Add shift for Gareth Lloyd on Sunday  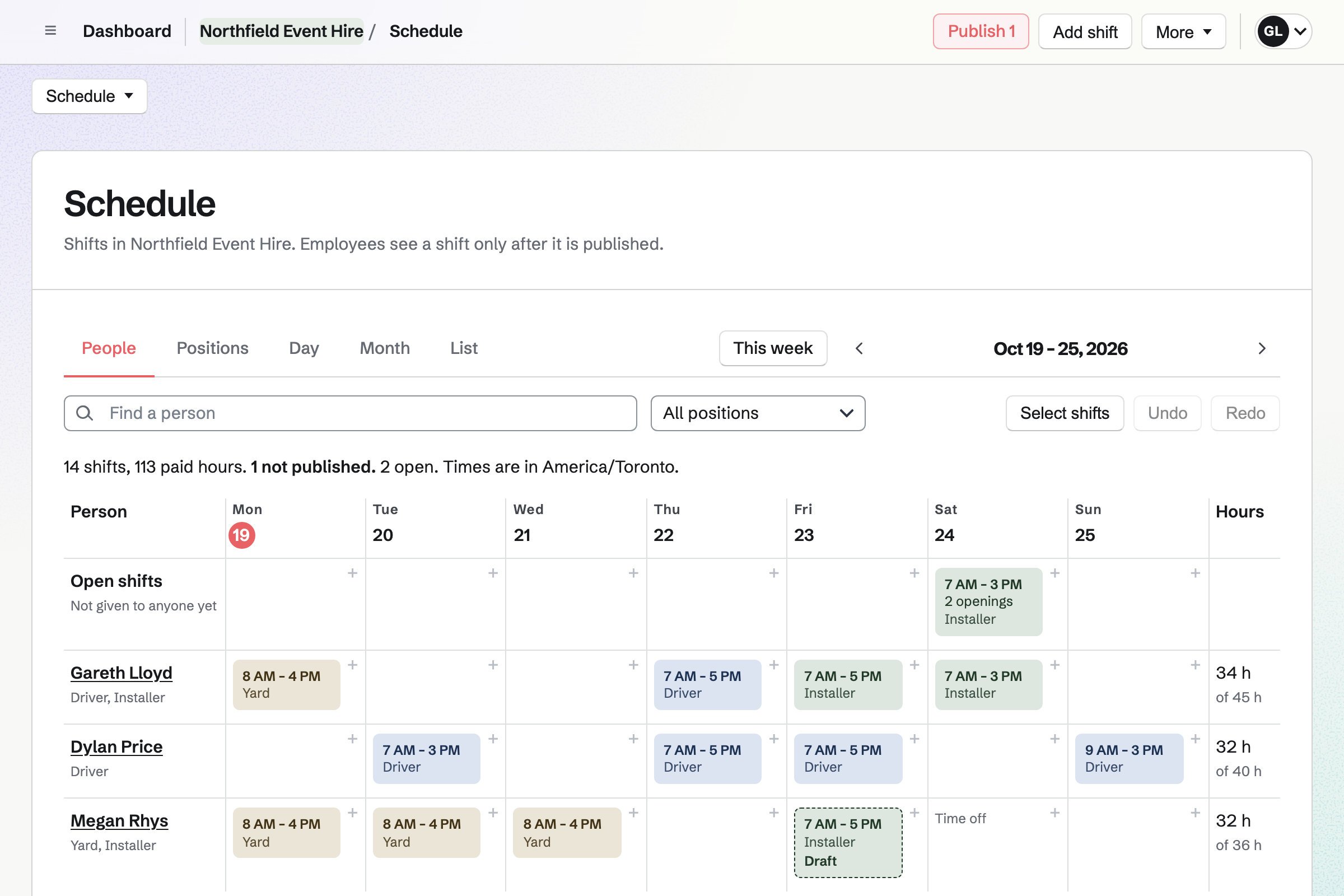pos(1196,665)
